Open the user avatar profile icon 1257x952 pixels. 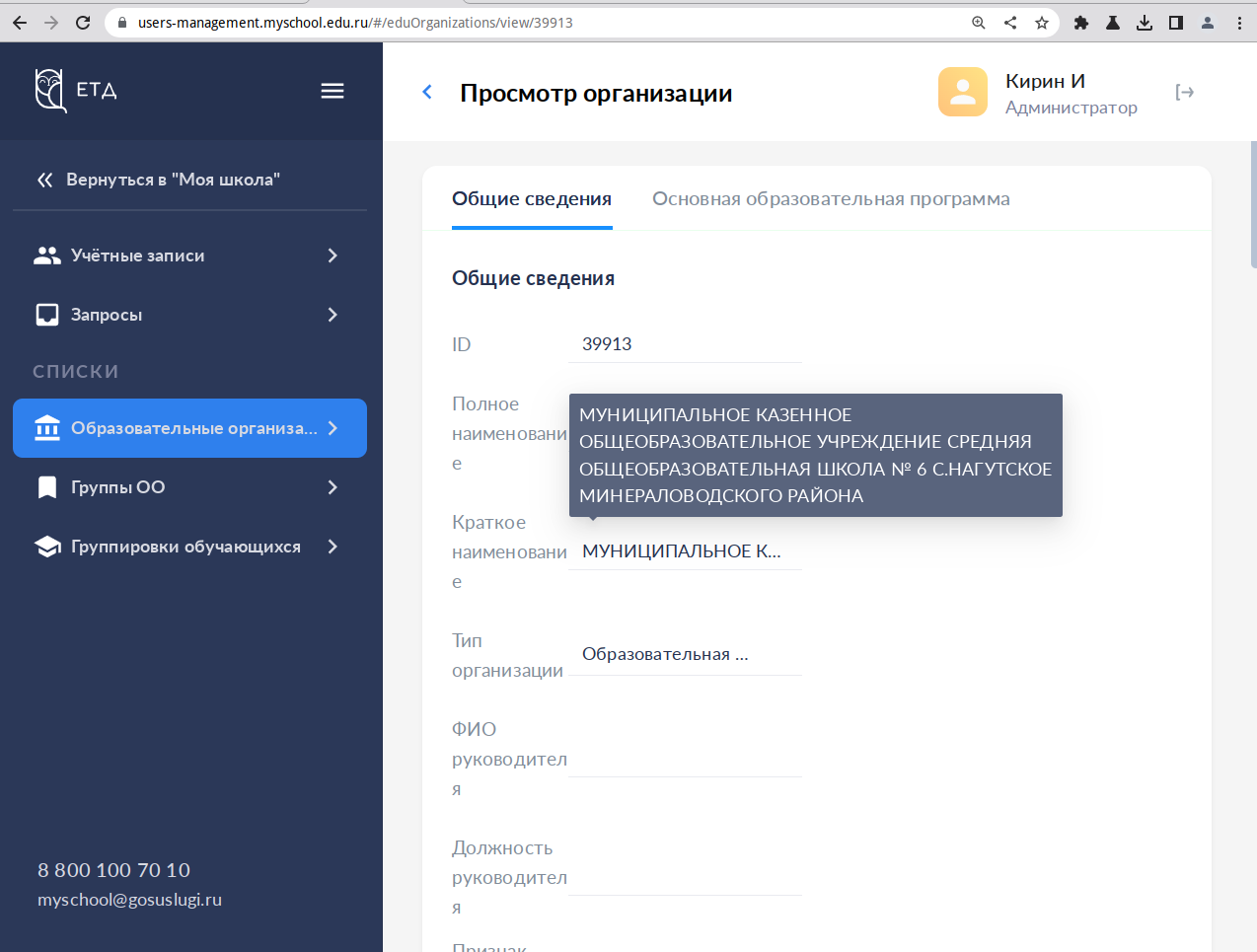(x=963, y=92)
